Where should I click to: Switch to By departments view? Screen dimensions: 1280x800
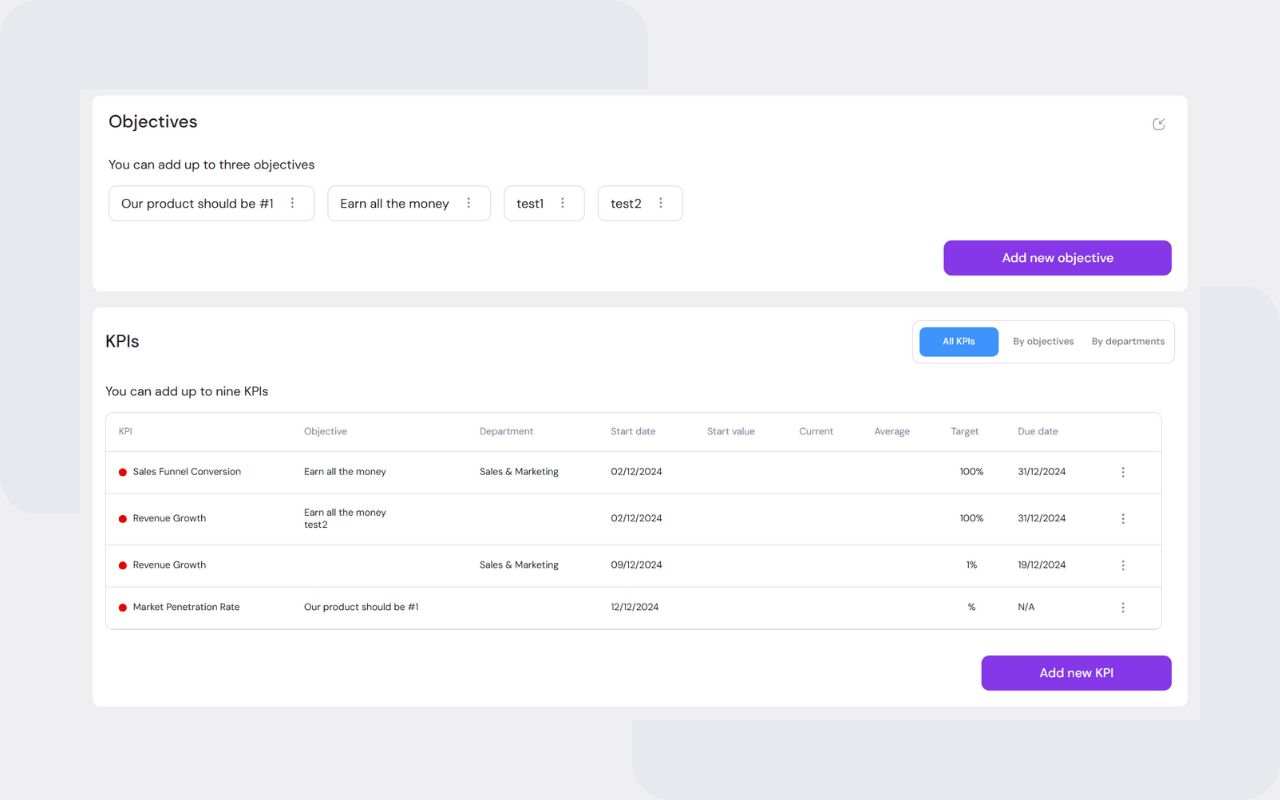point(1128,342)
